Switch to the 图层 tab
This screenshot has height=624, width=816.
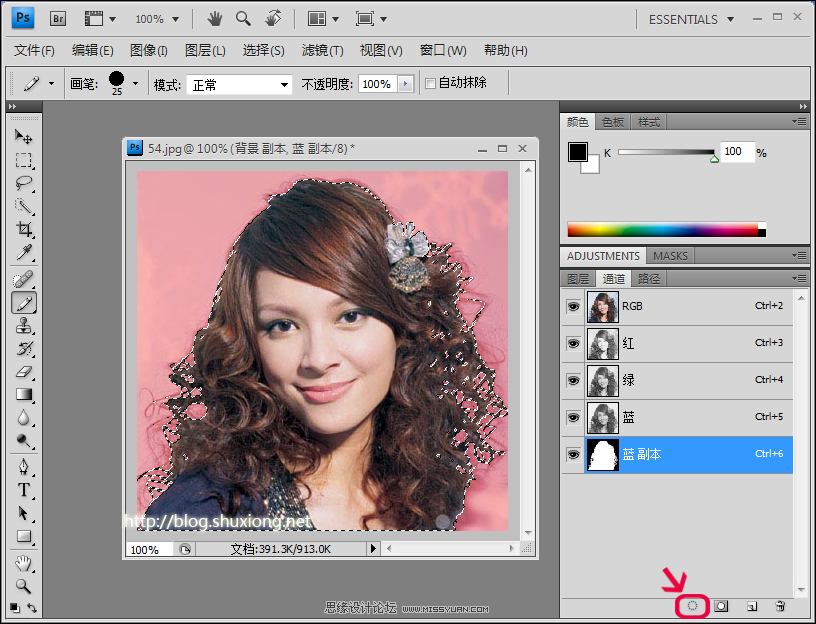click(578, 278)
